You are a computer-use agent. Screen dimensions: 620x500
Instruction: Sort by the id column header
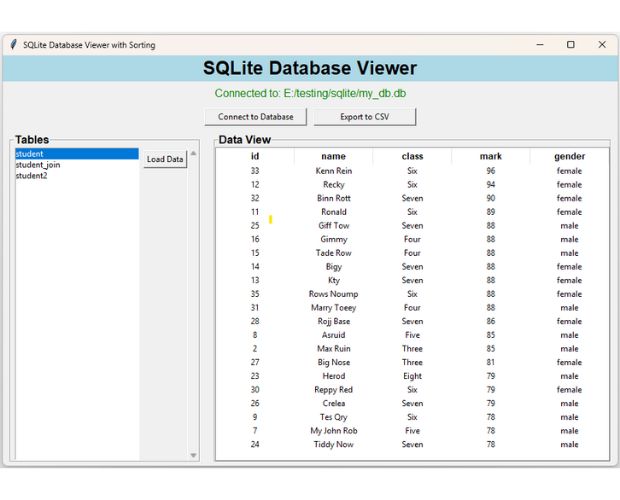[255, 156]
